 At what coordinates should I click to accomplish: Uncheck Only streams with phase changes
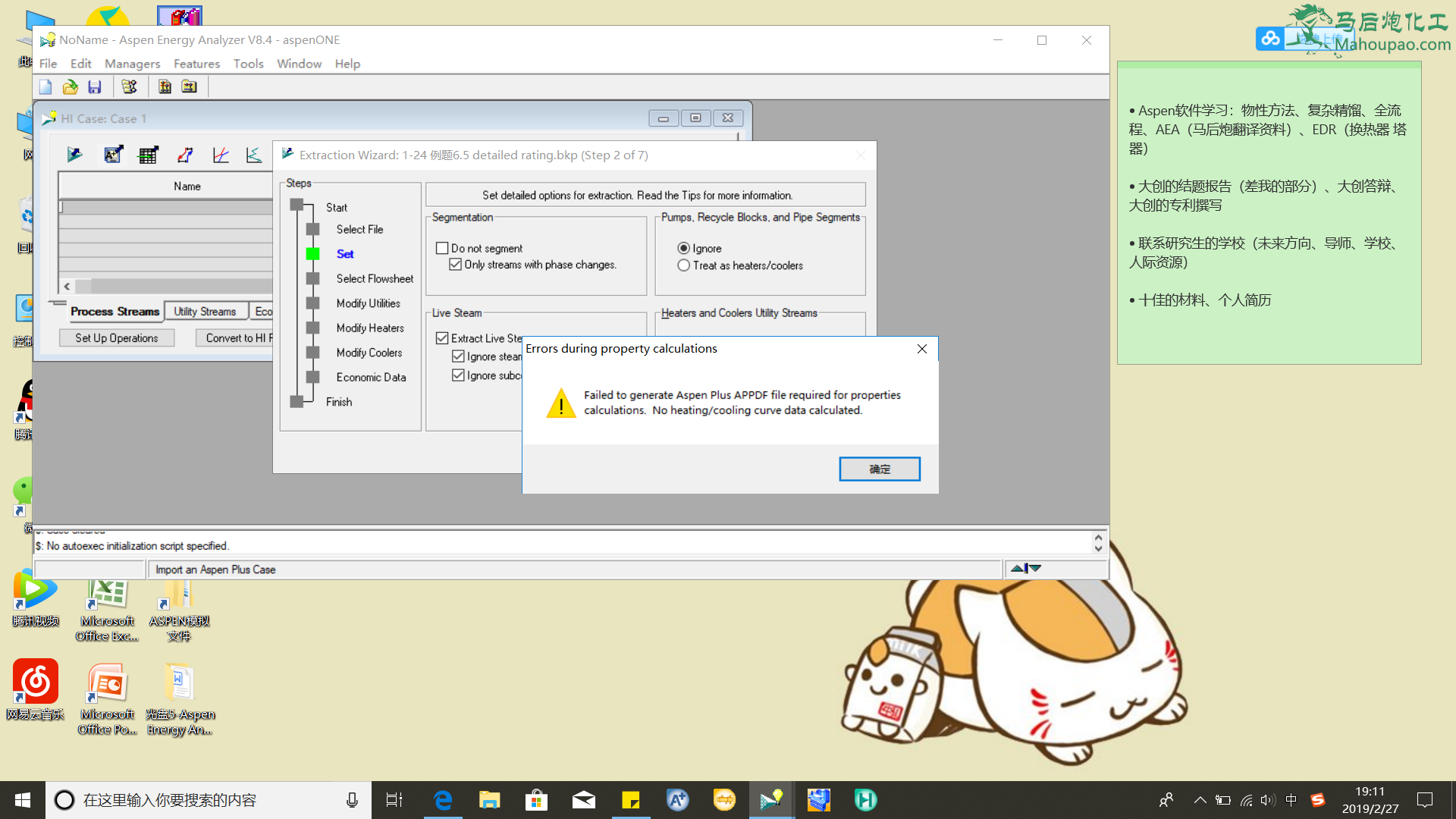(x=456, y=265)
